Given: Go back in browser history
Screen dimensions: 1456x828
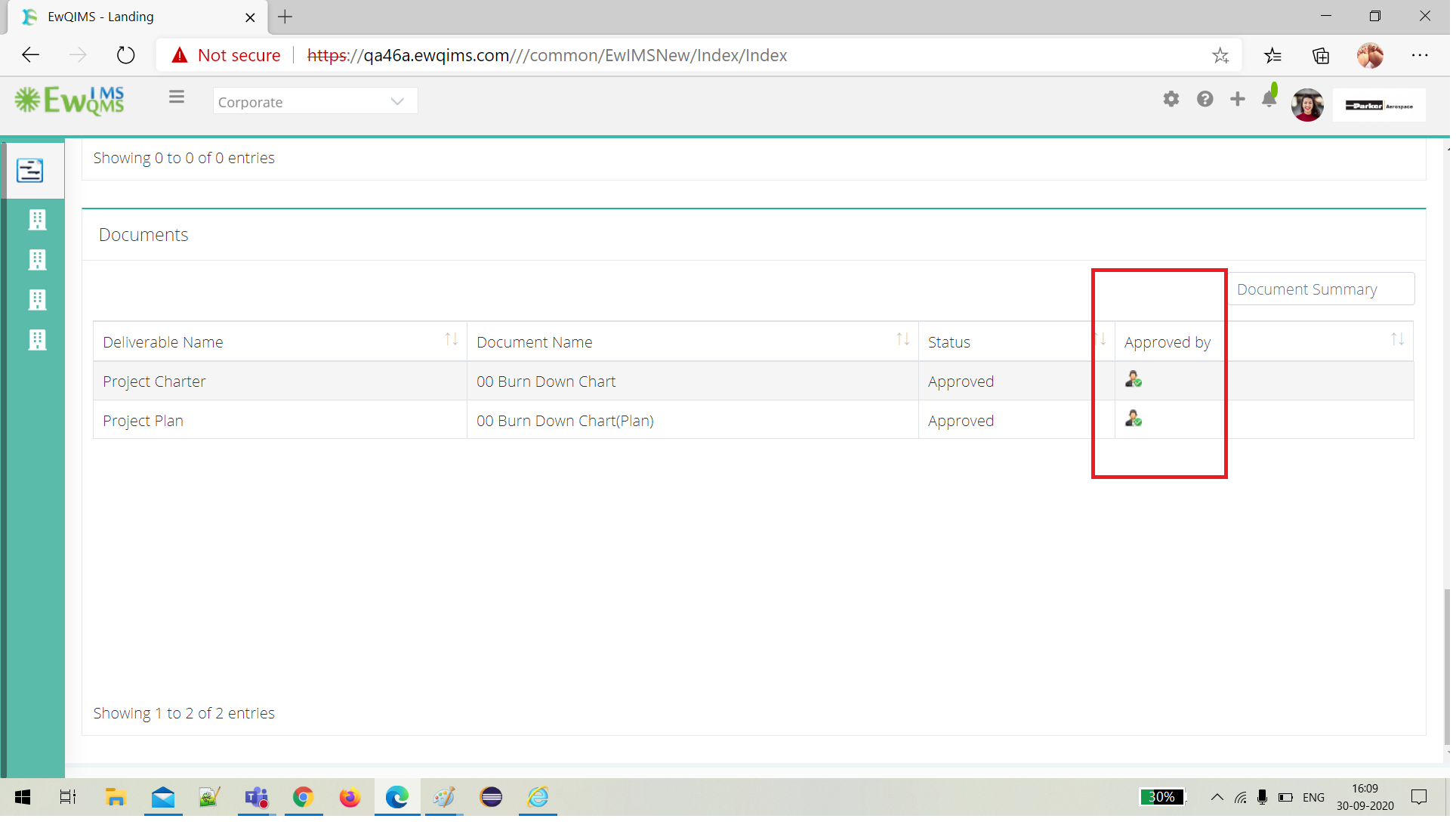Looking at the screenshot, I should [30, 55].
